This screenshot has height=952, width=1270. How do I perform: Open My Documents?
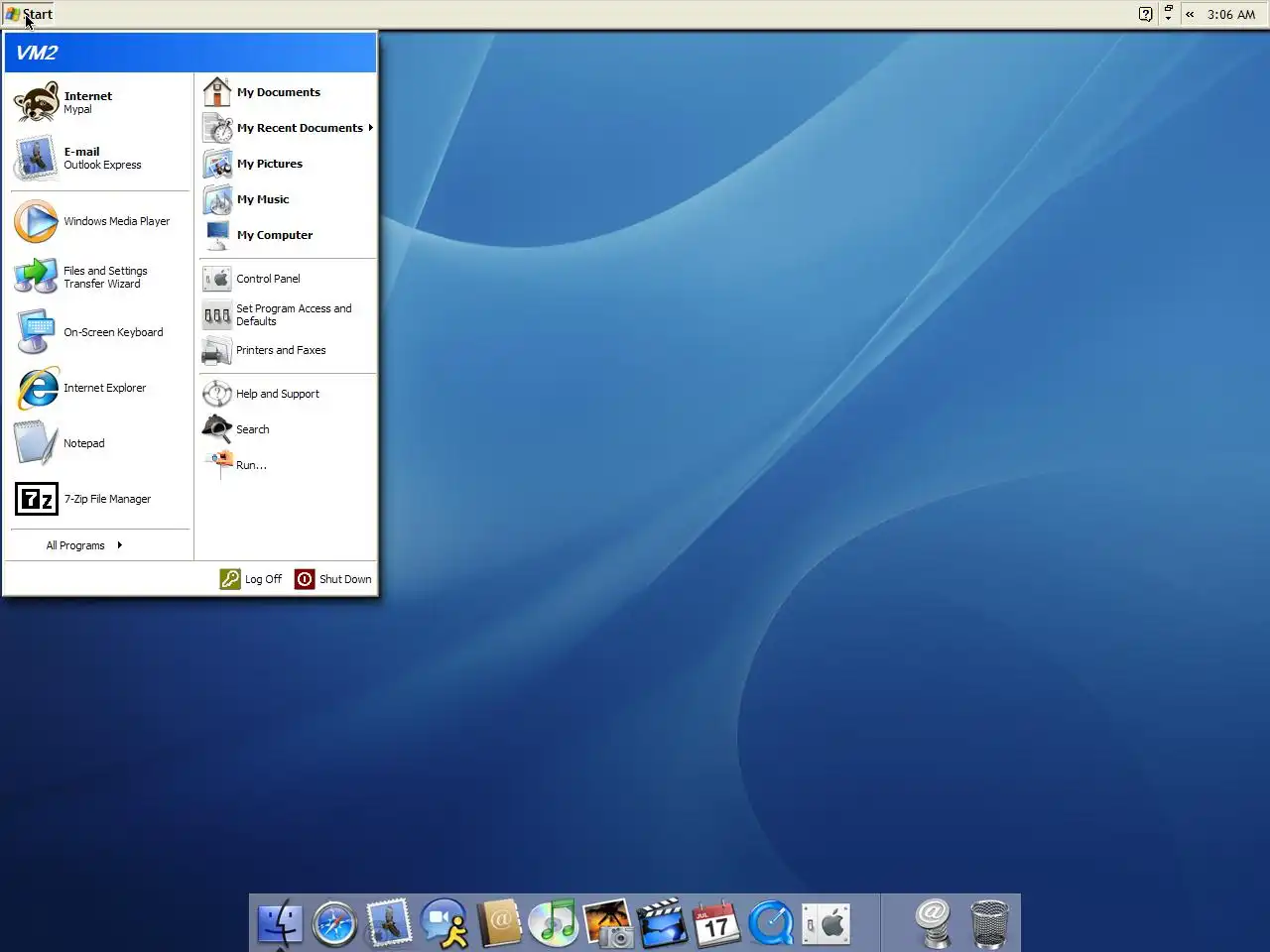(288, 92)
